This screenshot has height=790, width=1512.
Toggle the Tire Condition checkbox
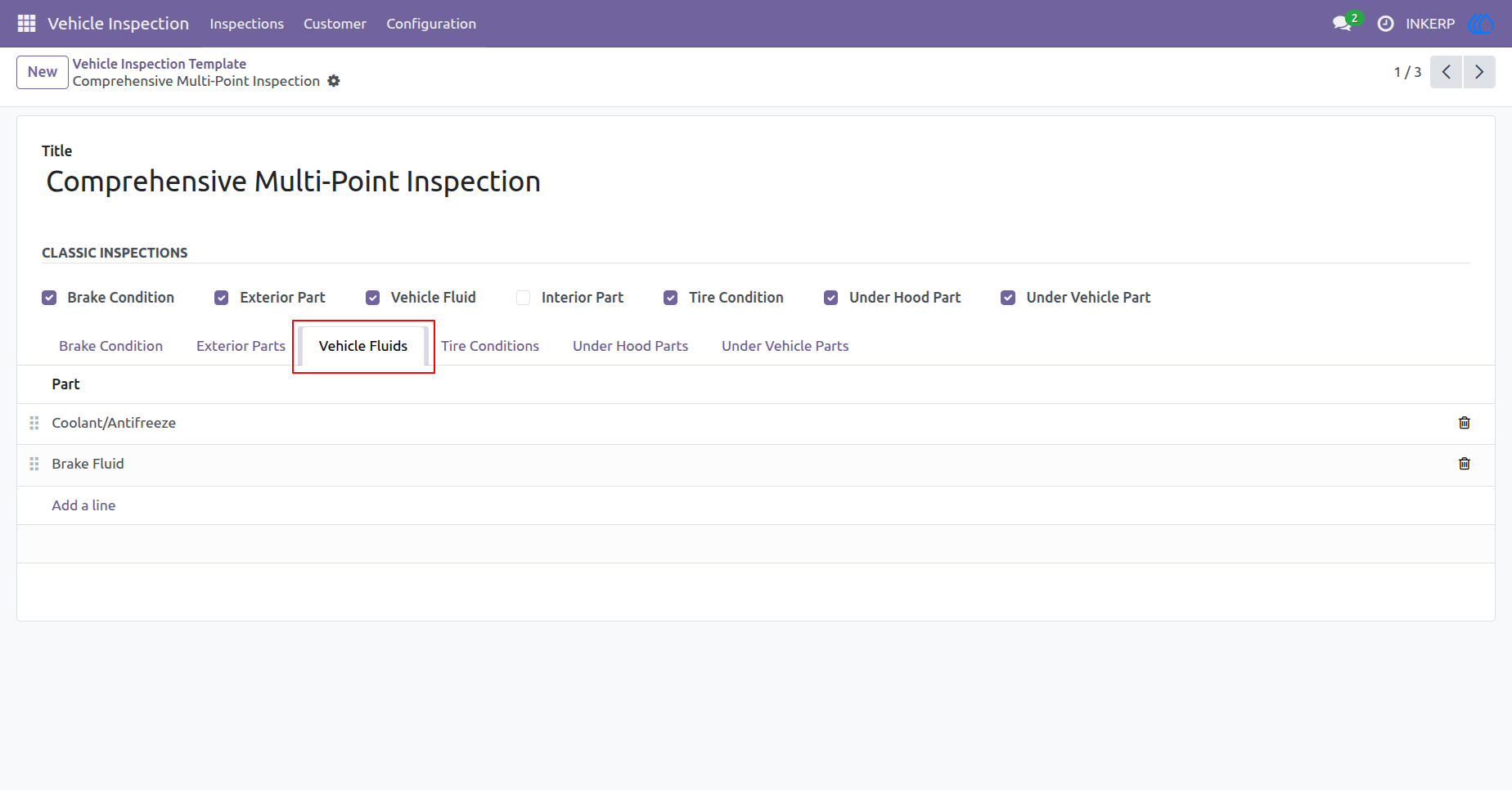pyautogui.click(x=670, y=298)
